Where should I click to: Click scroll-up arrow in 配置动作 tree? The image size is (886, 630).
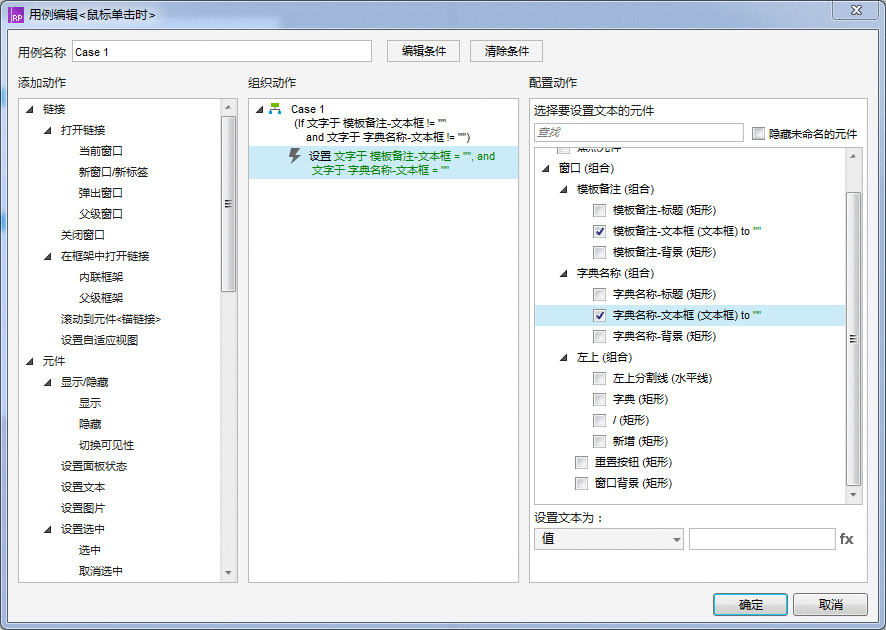(x=853, y=156)
